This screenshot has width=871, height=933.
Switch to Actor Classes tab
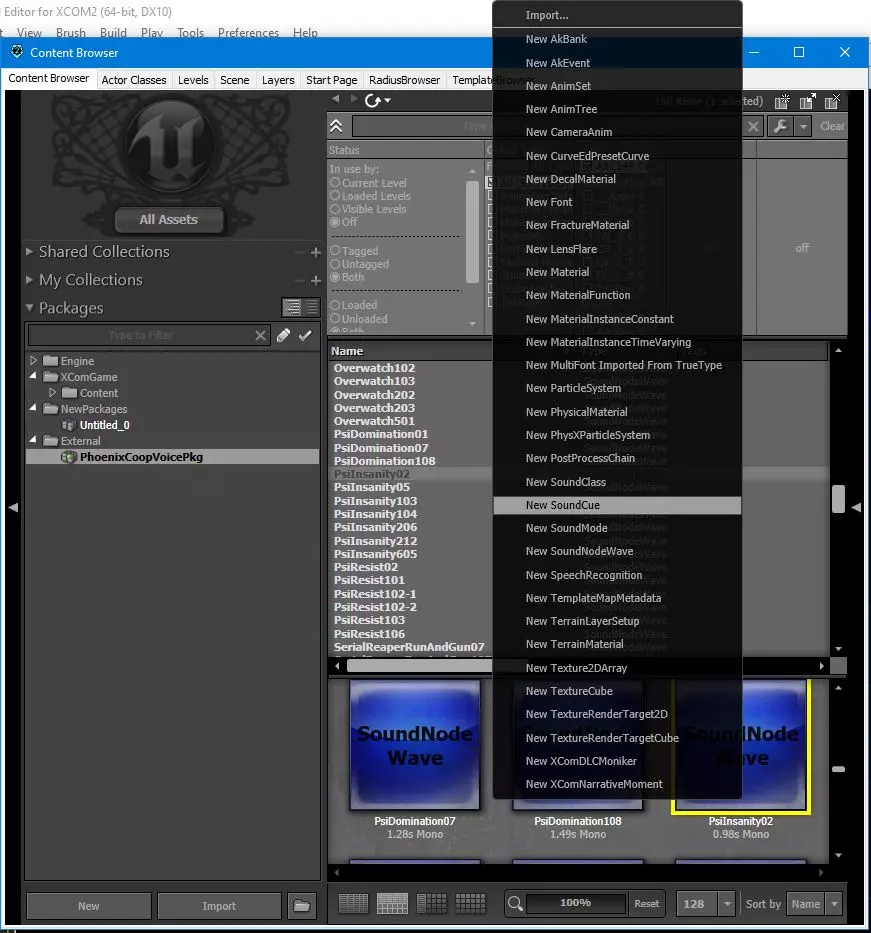tap(134, 80)
